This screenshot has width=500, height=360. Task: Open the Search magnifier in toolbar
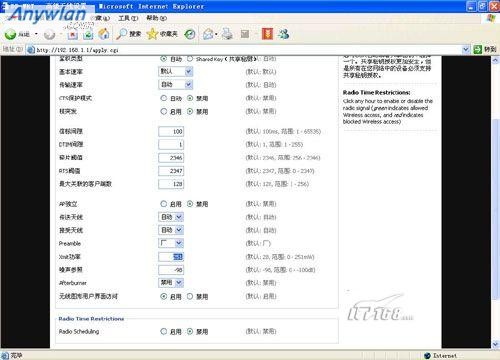click(122, 34)
